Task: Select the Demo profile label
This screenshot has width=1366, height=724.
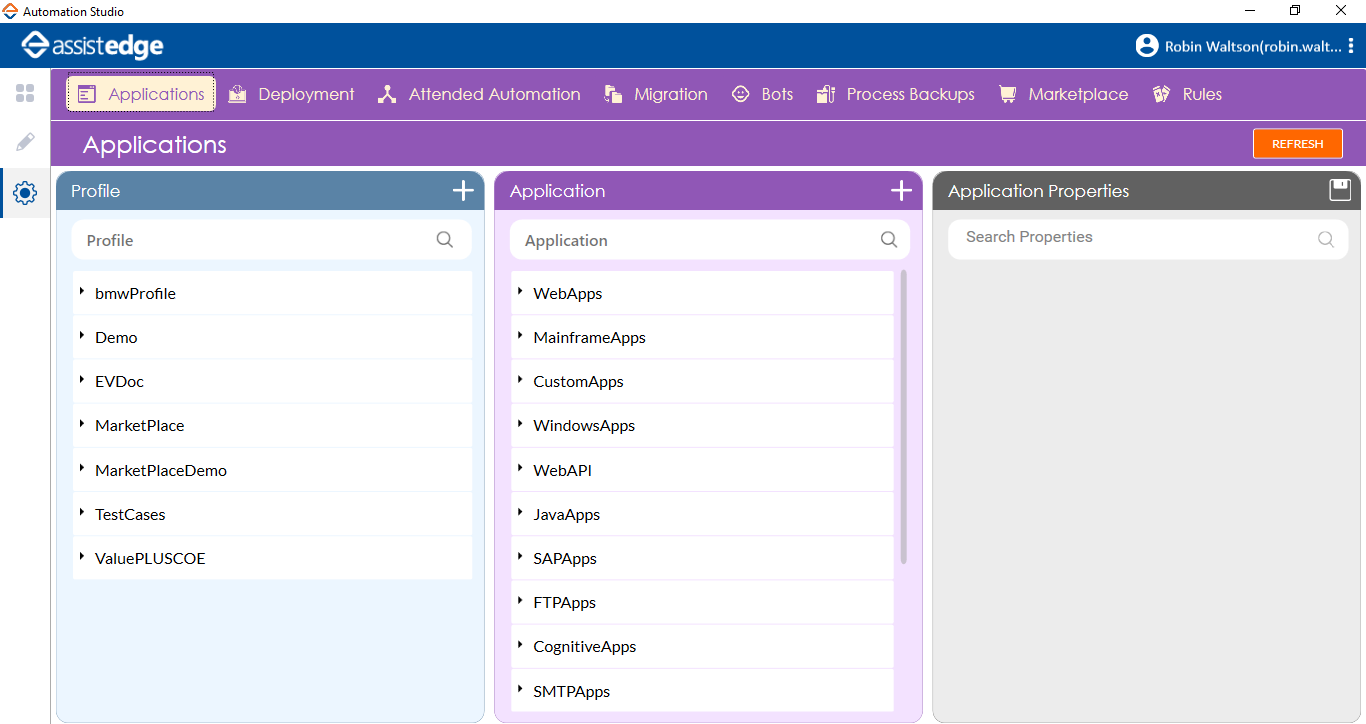Action: [116, 337]
